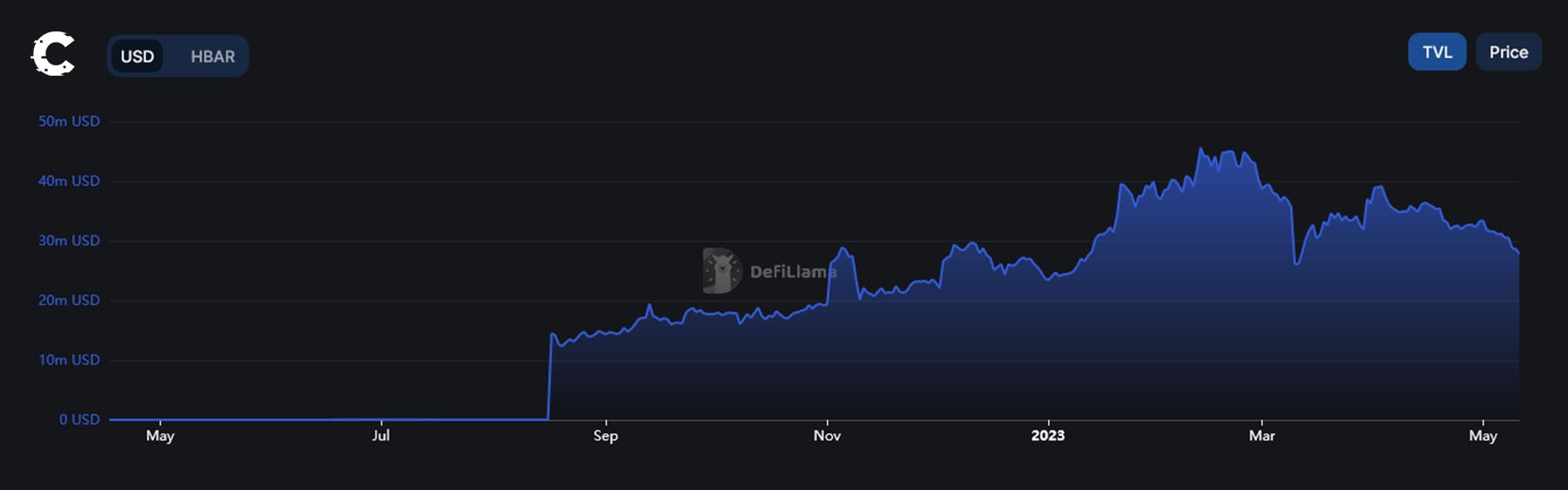
Task: Click the Nov date marker
Action: (827, 435)
